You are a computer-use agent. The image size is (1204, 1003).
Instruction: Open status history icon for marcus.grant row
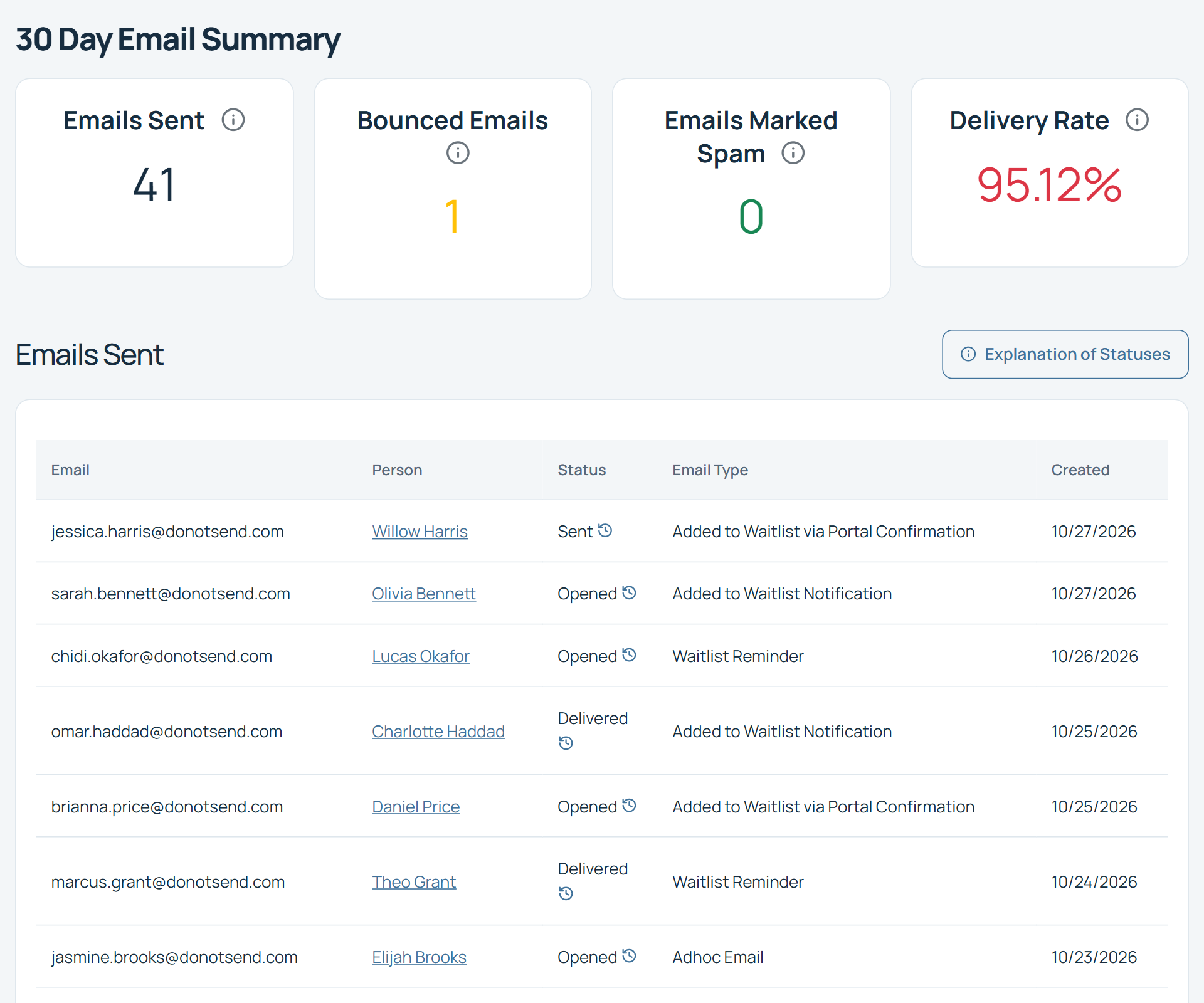click(x=566, y=893)
